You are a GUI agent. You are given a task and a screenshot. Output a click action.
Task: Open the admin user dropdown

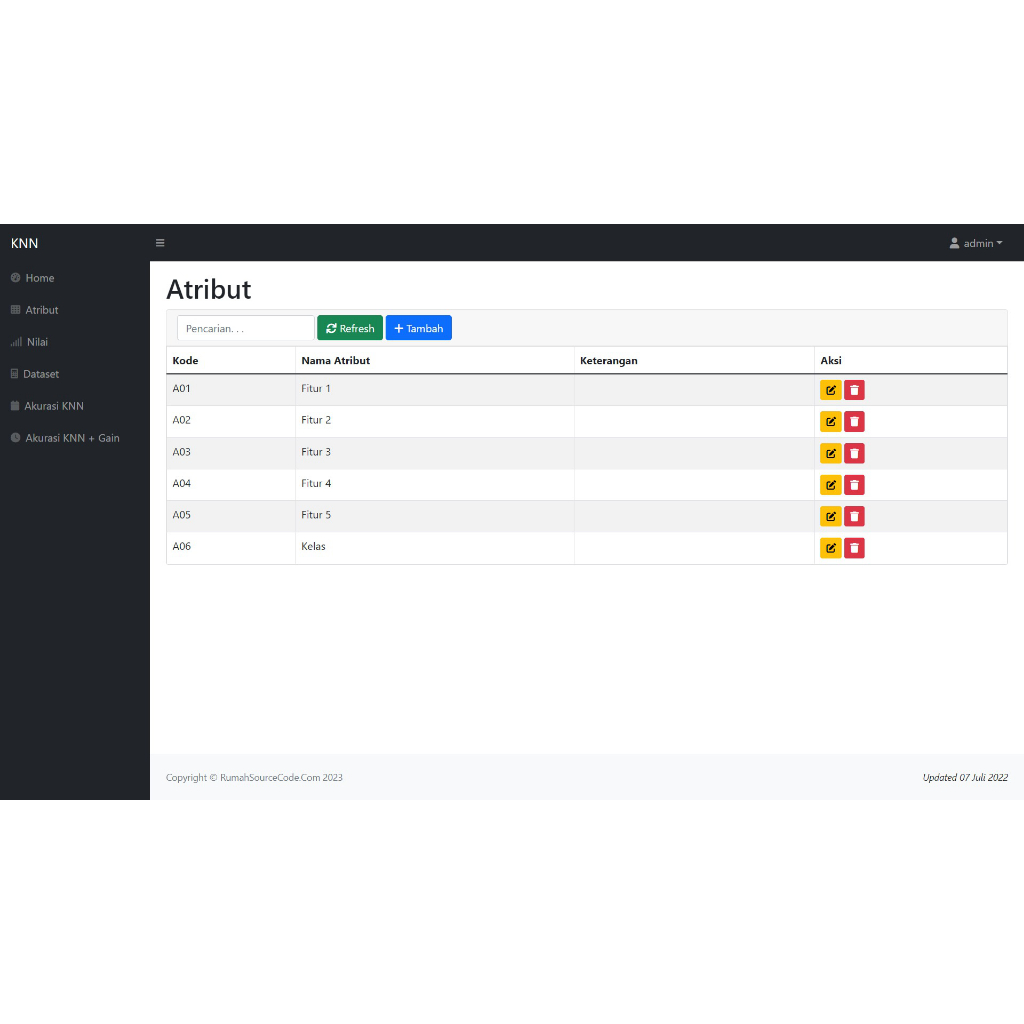tap(976, 243)
